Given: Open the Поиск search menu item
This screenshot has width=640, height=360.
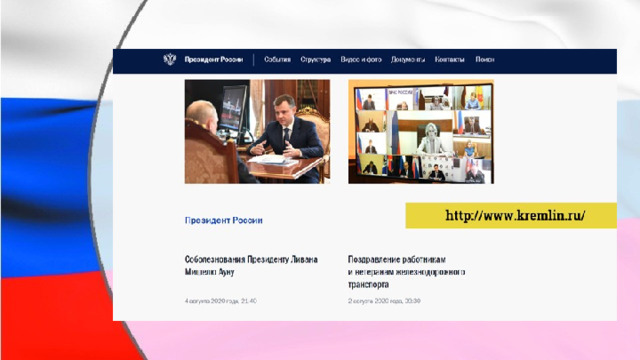Looking at the screenshot, I should [484, 60].
